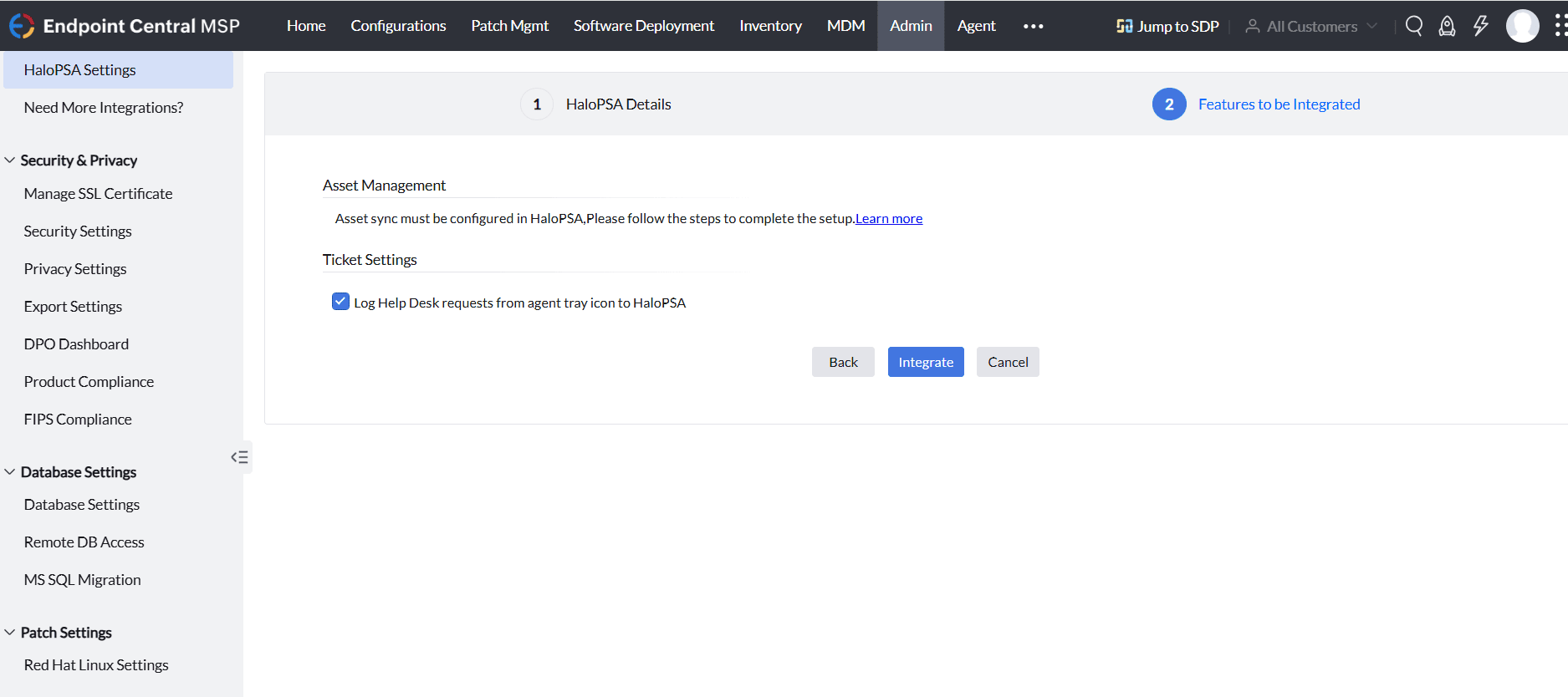Select step 2 Features to be Integrated
Viewport: 1568px width, 697px height.
[x=1256, y=104]
